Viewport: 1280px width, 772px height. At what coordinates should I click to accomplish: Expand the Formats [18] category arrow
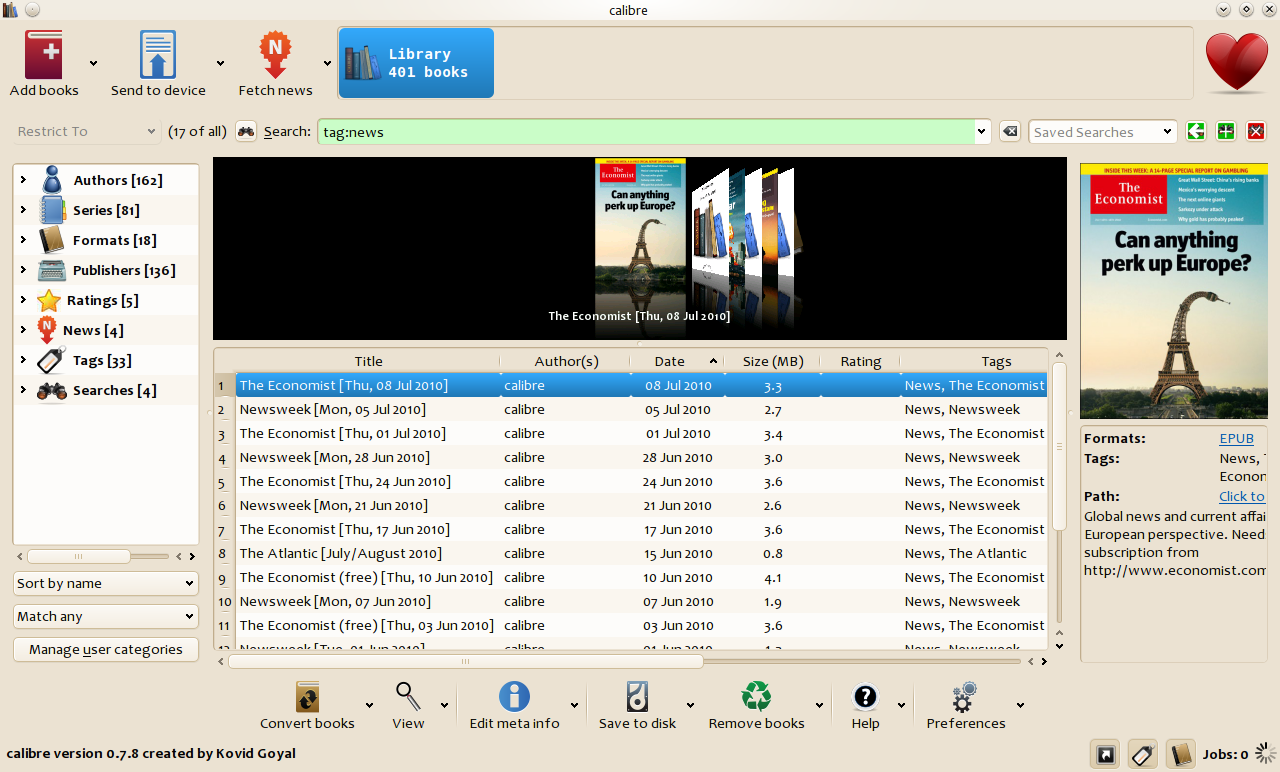(x=23, y=240)
